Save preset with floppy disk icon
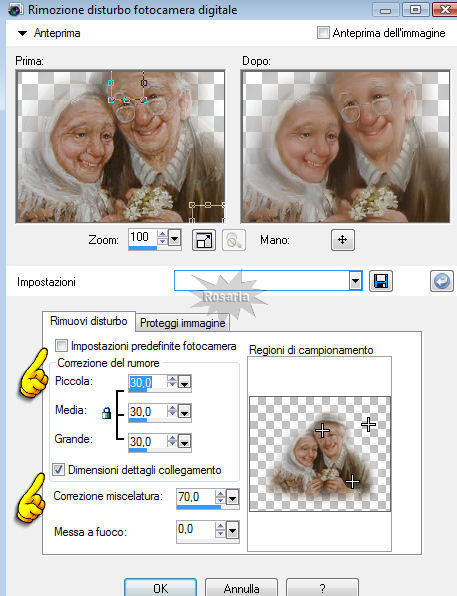Image resolution: width=457 pixels, height=596 pixels. coord(381,281)
